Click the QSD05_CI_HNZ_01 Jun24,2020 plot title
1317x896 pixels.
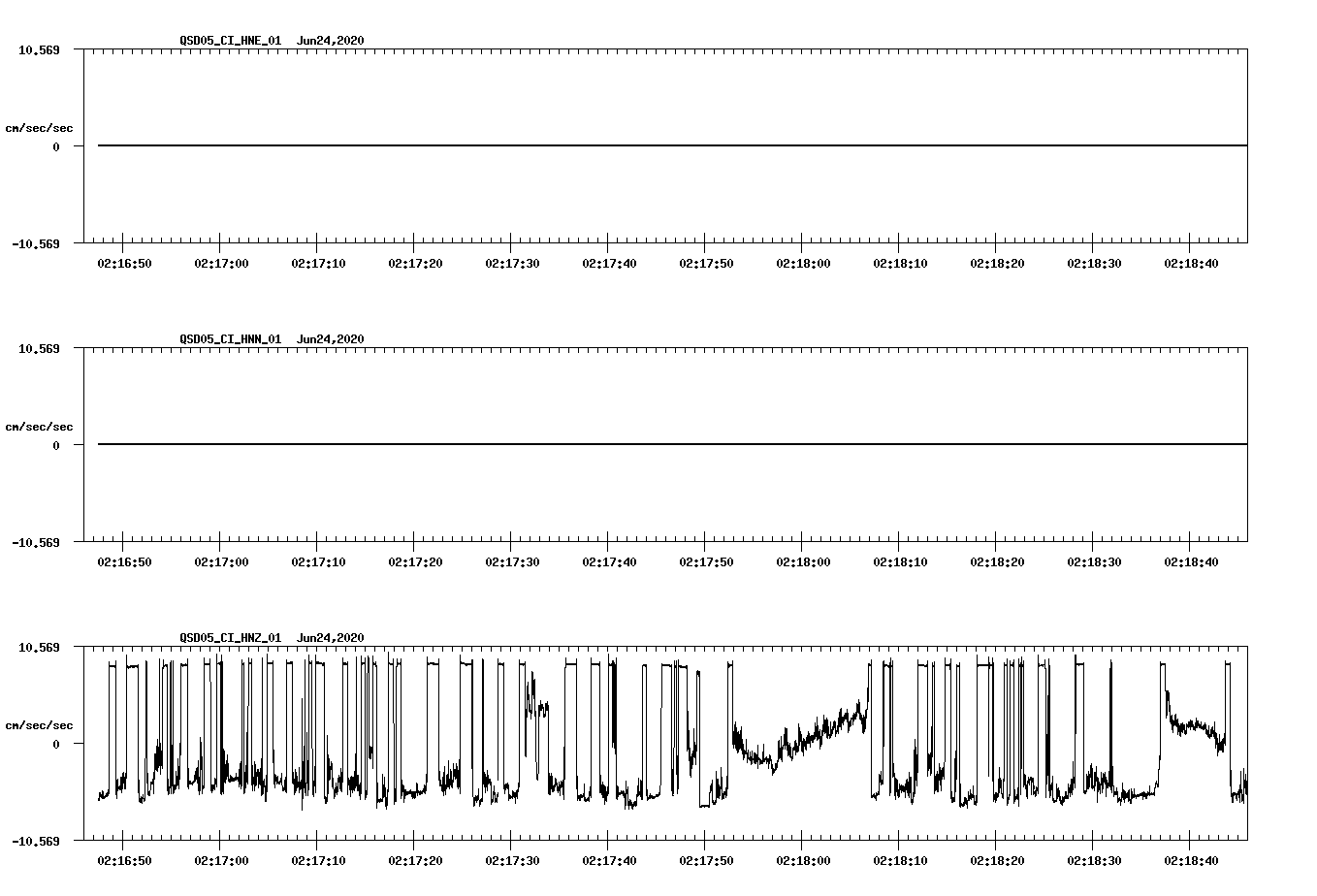pos(272,638)
